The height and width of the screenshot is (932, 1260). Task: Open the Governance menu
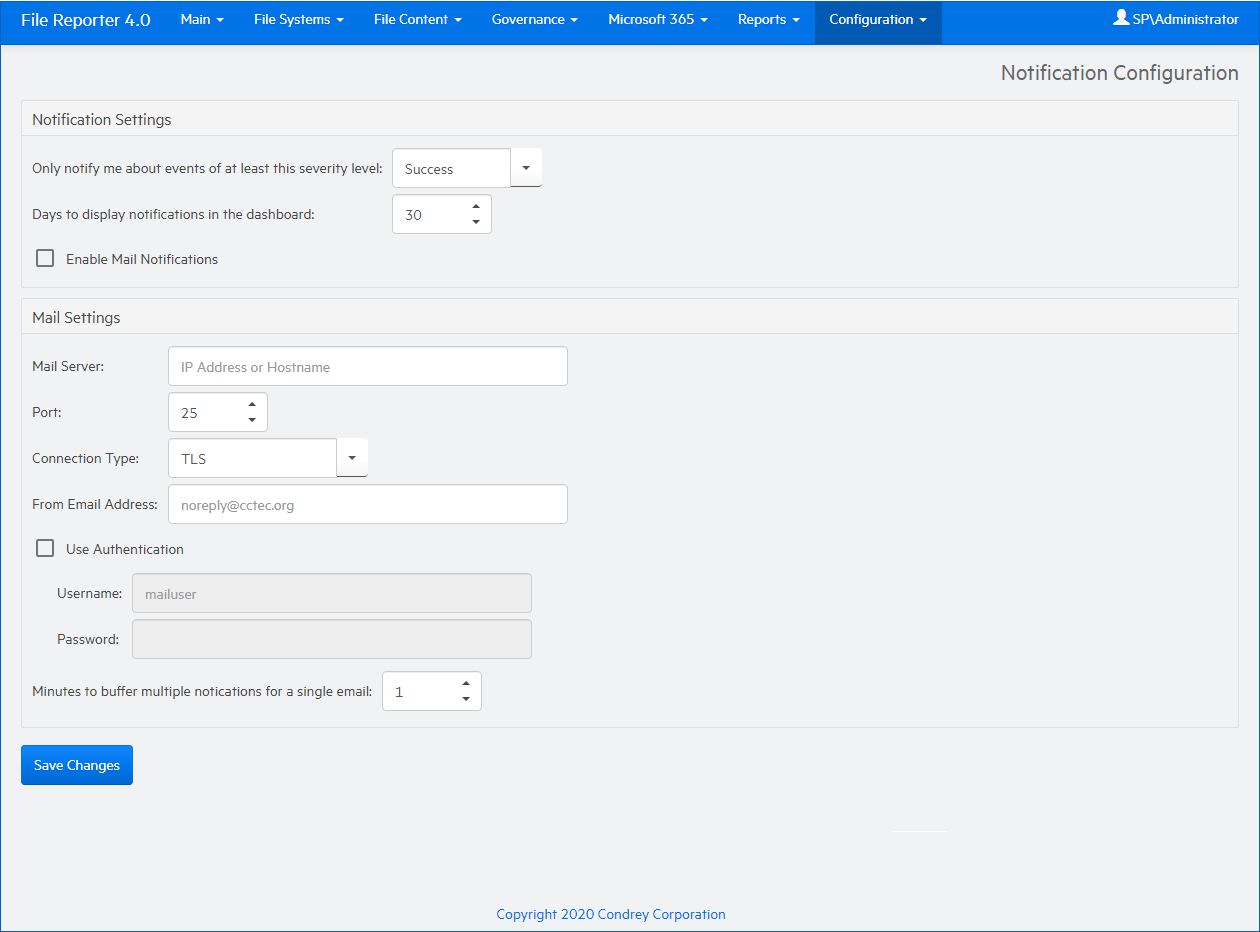(x=534, y=20)
